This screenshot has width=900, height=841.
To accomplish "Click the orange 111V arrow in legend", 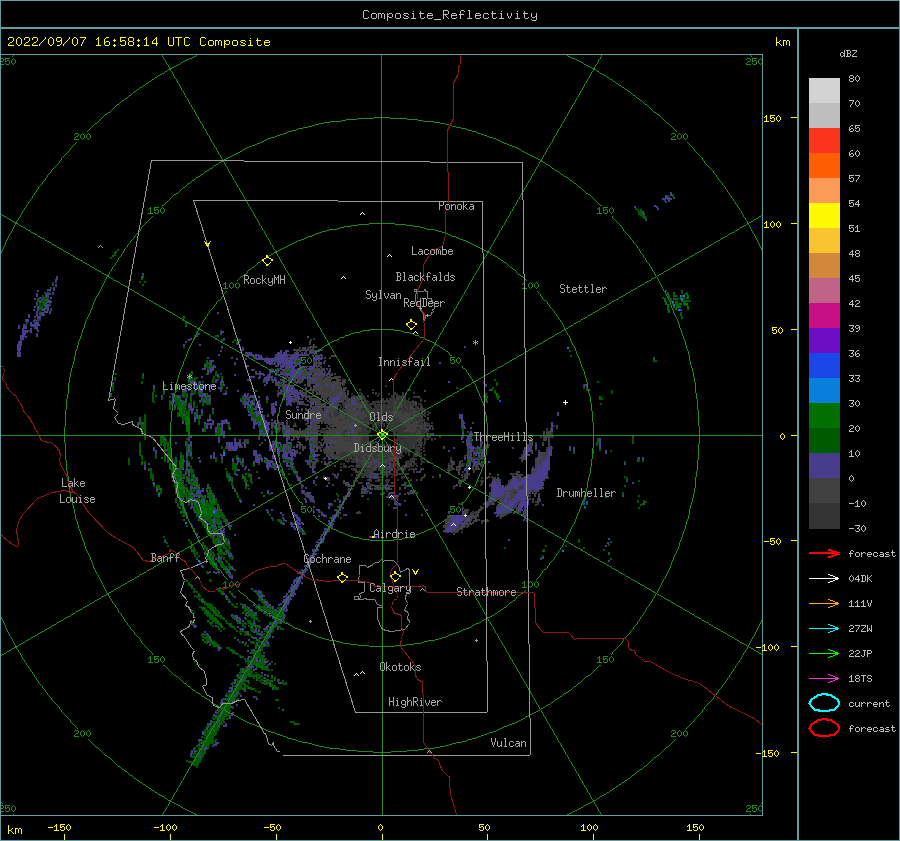I will tap(824, 603).
